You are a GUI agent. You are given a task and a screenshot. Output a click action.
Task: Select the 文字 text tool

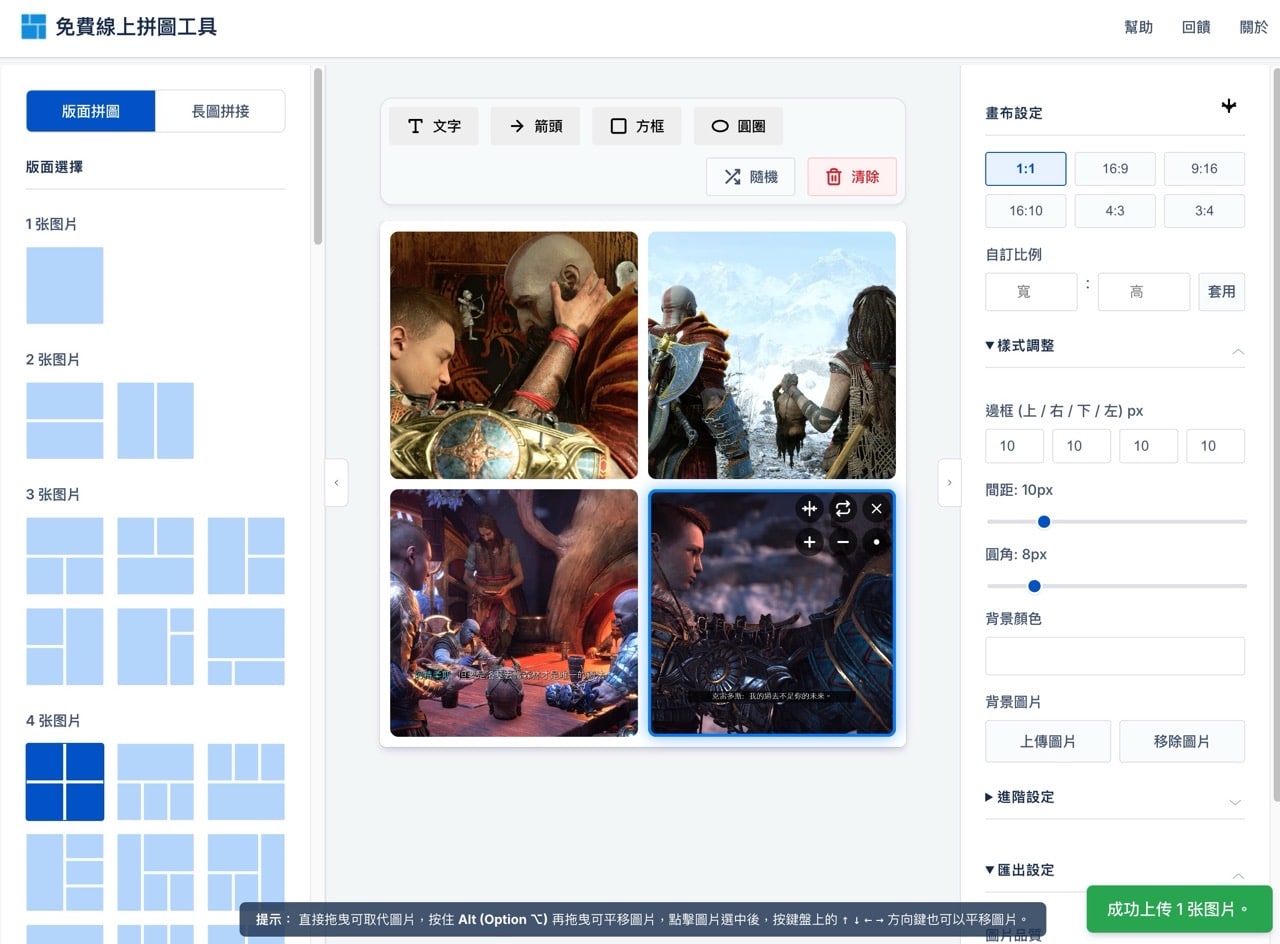434,126
